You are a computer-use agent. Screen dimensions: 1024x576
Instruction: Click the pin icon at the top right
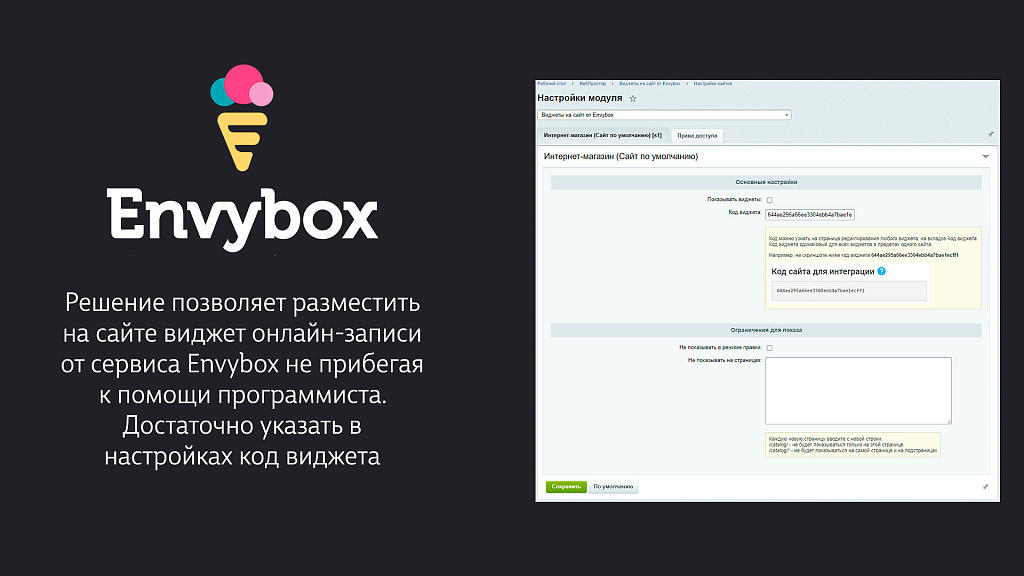click(x=991, y=133)
